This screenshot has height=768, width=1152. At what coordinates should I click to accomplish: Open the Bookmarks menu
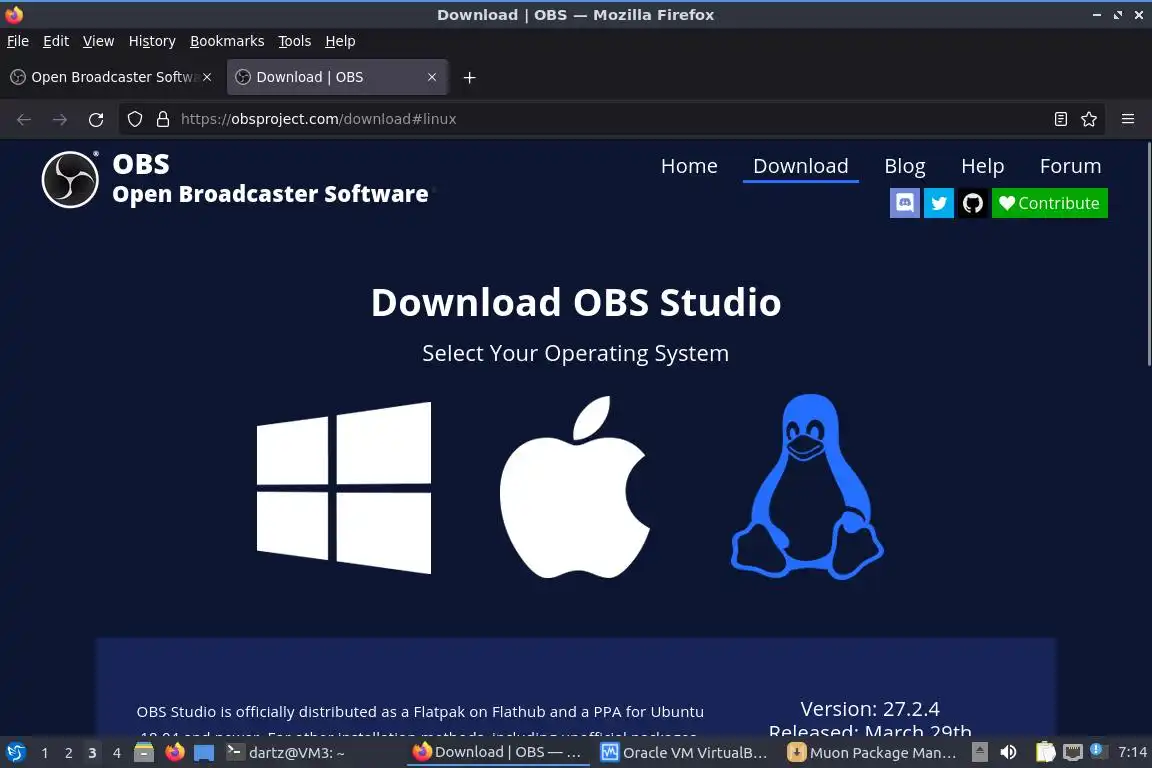tap(227, 41)
